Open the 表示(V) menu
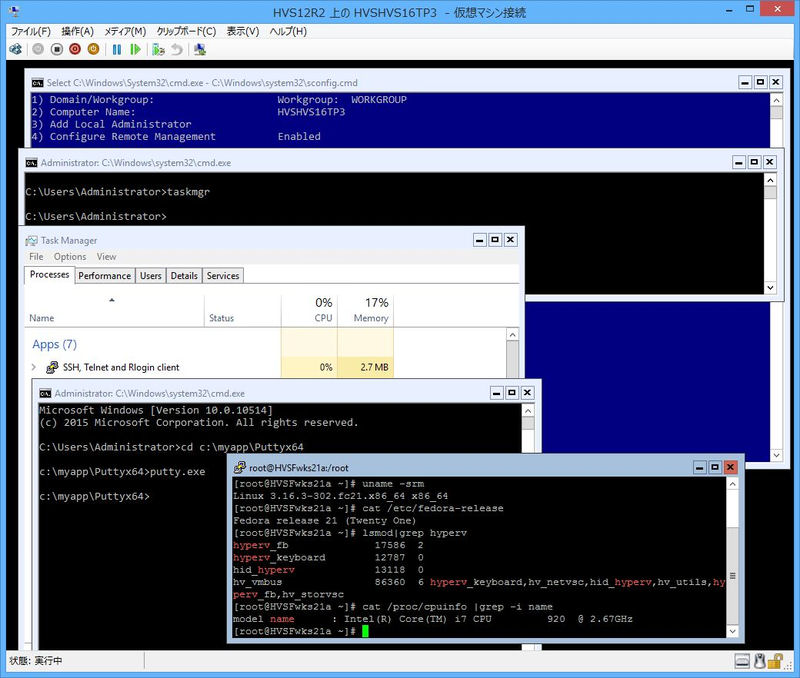The image size is (800, 678). coord(243,32)
